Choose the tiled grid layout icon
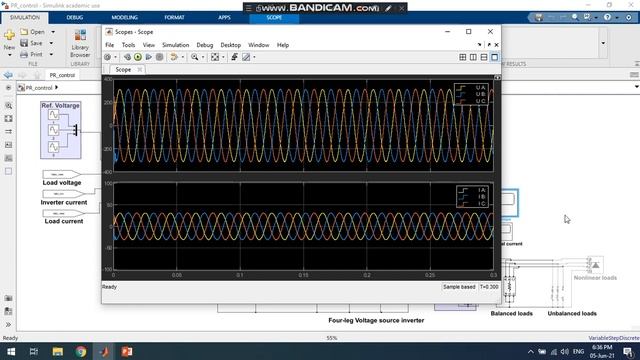Viewport: 640px width, 360px height. [462, 57]
